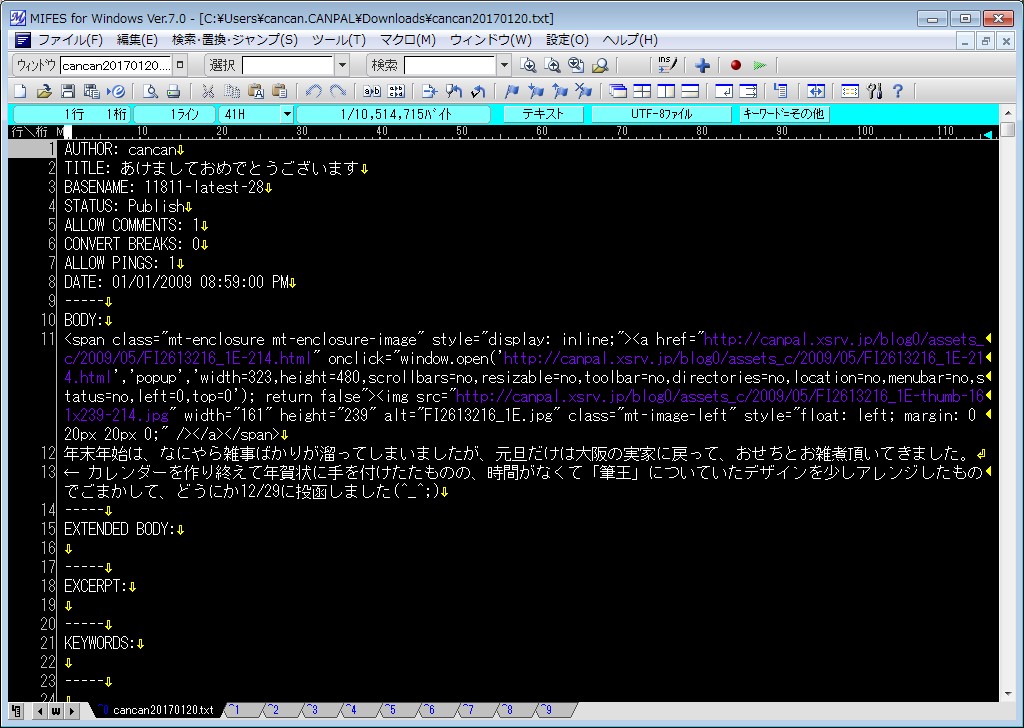1024x728 pixels.
Task: Undo the last edit with the curved arrow
Action: (313, 91)
